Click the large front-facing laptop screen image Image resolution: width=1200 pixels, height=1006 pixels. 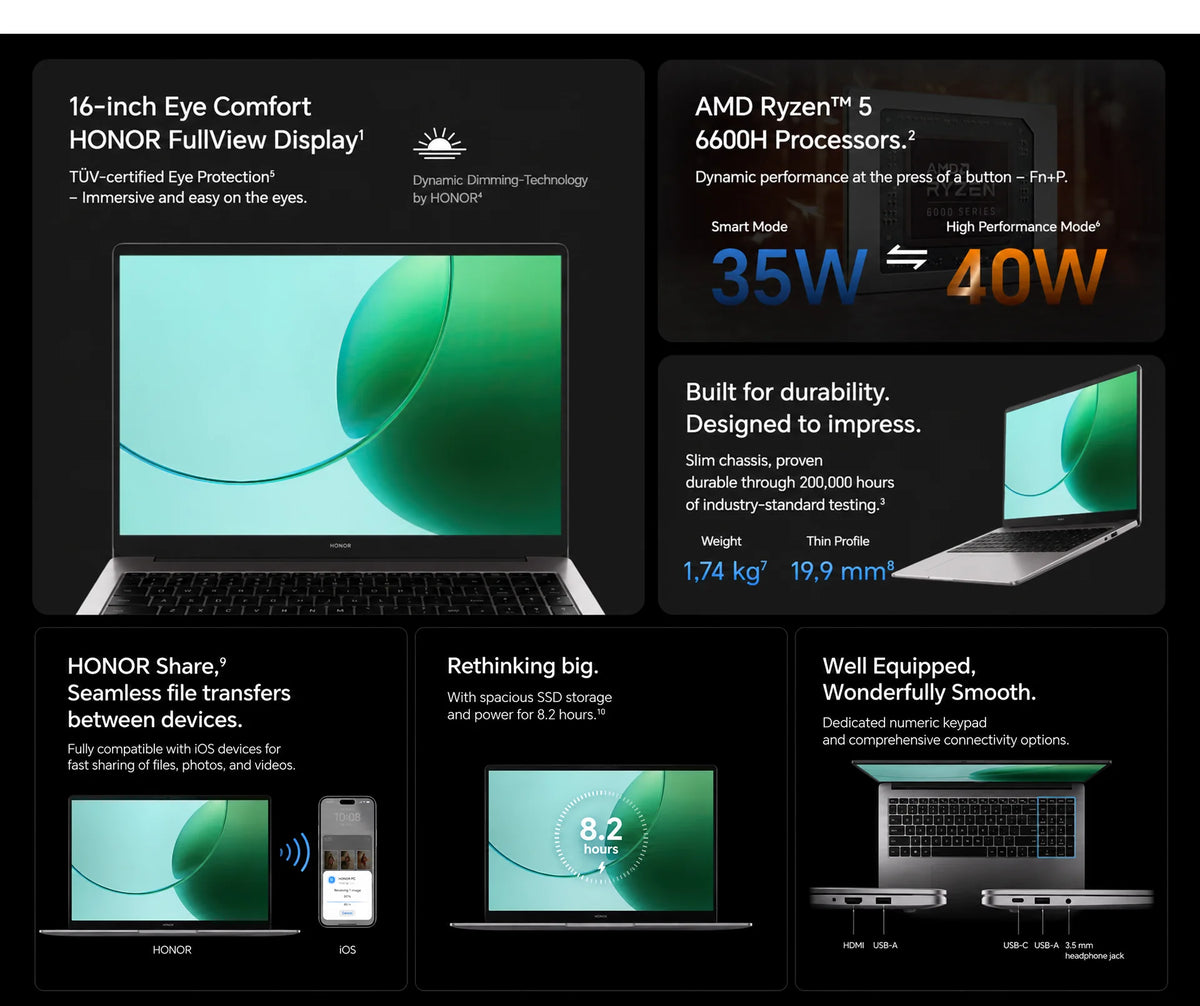340,395
